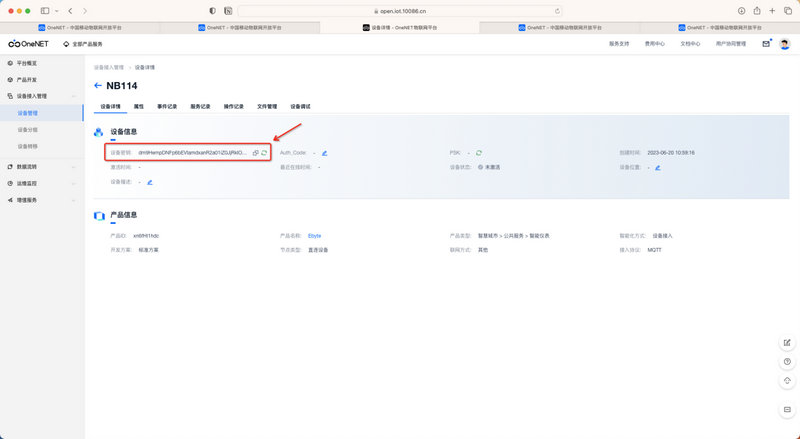Viewport: 800px width, 439px height.
Task: Expand the 运维监控 sidebar section
Action: tap(42, 183)
